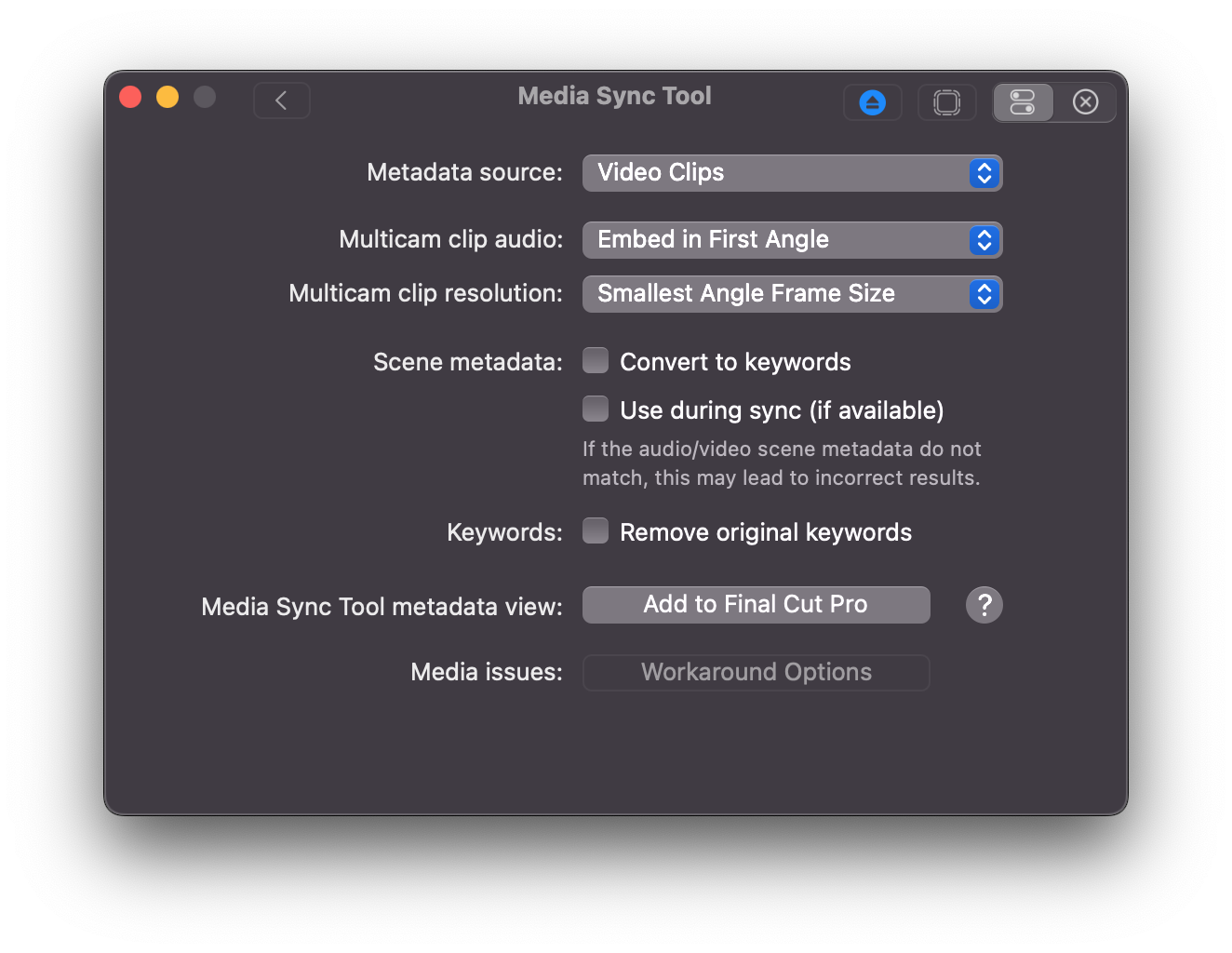1232x953 pixels.
Task: Click Add to Final Cut Pro button
Action: click(756, 605)
